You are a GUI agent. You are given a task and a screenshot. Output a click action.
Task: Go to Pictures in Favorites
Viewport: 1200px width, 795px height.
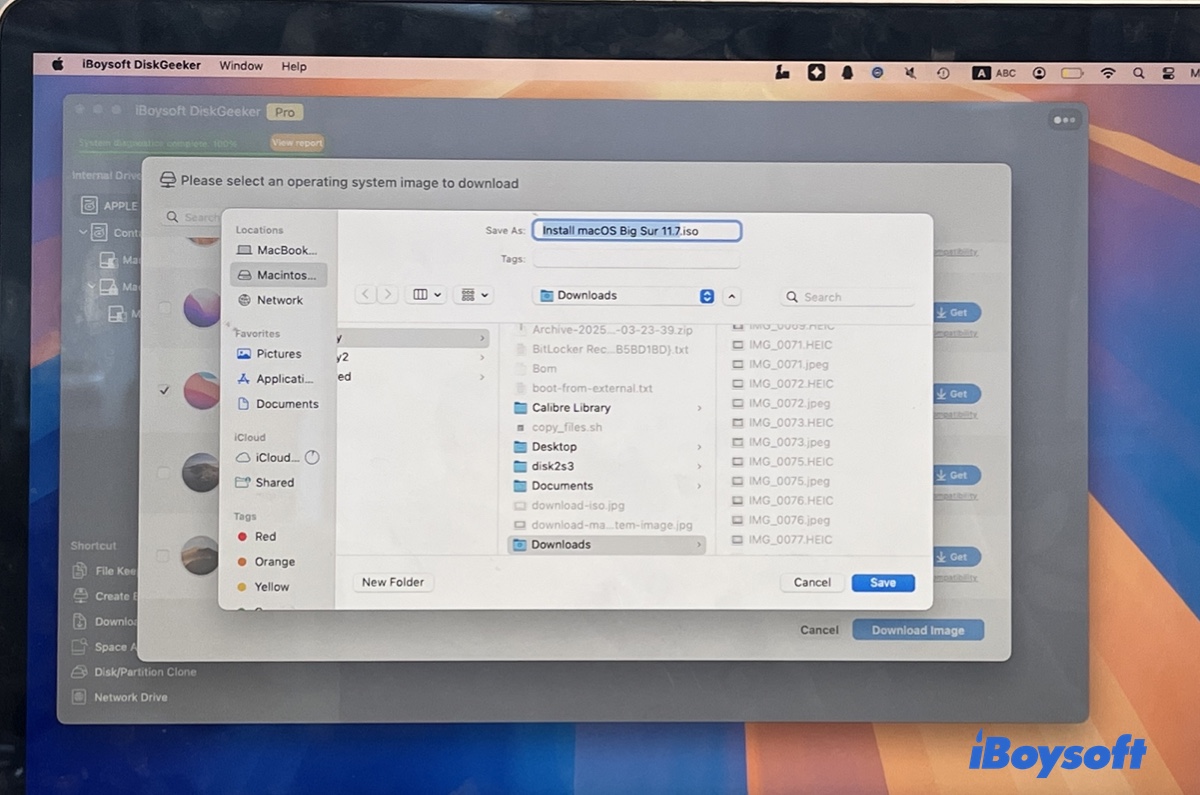[x=268, y=354]
